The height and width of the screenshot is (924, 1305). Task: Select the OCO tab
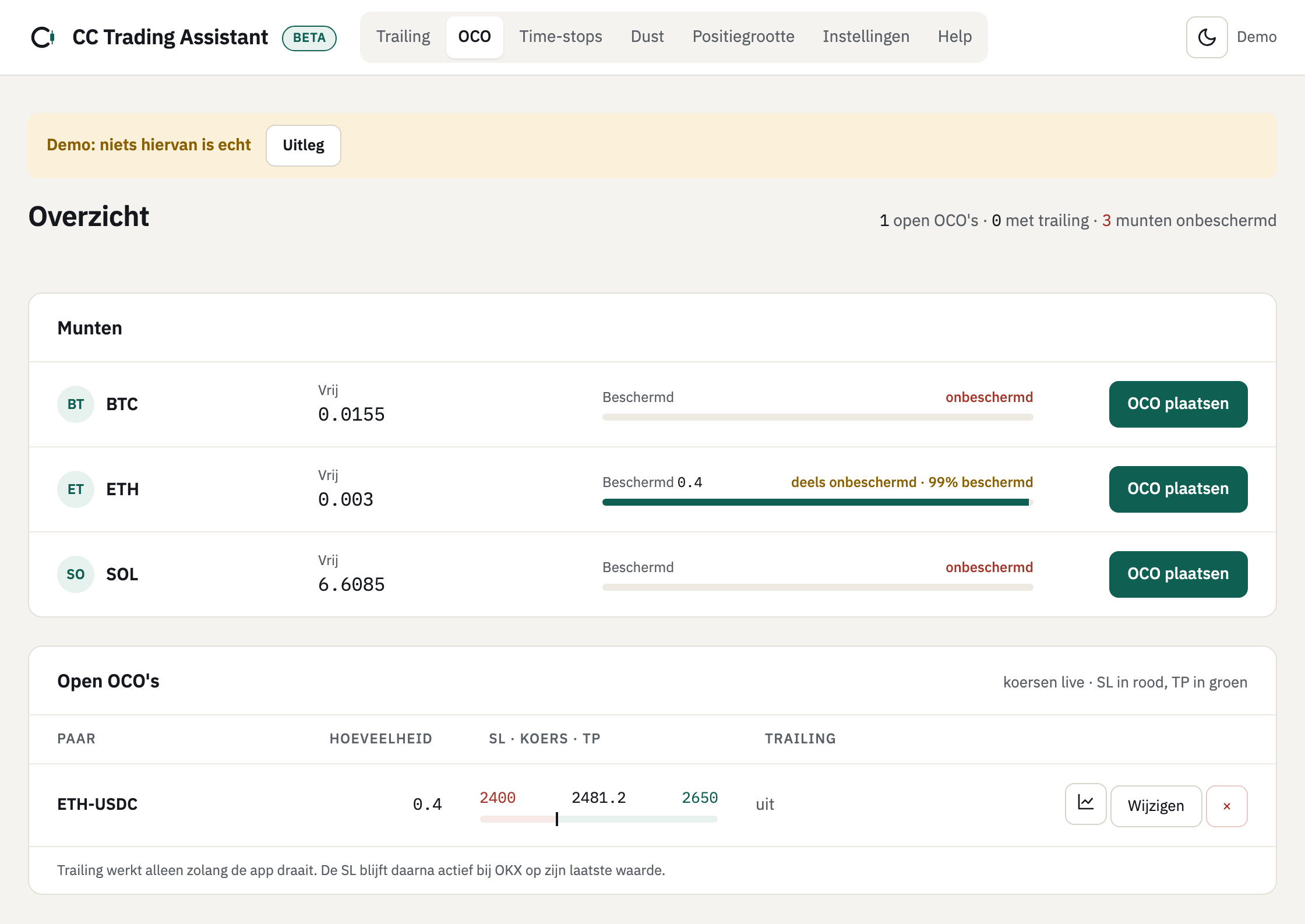coord(474,37)
